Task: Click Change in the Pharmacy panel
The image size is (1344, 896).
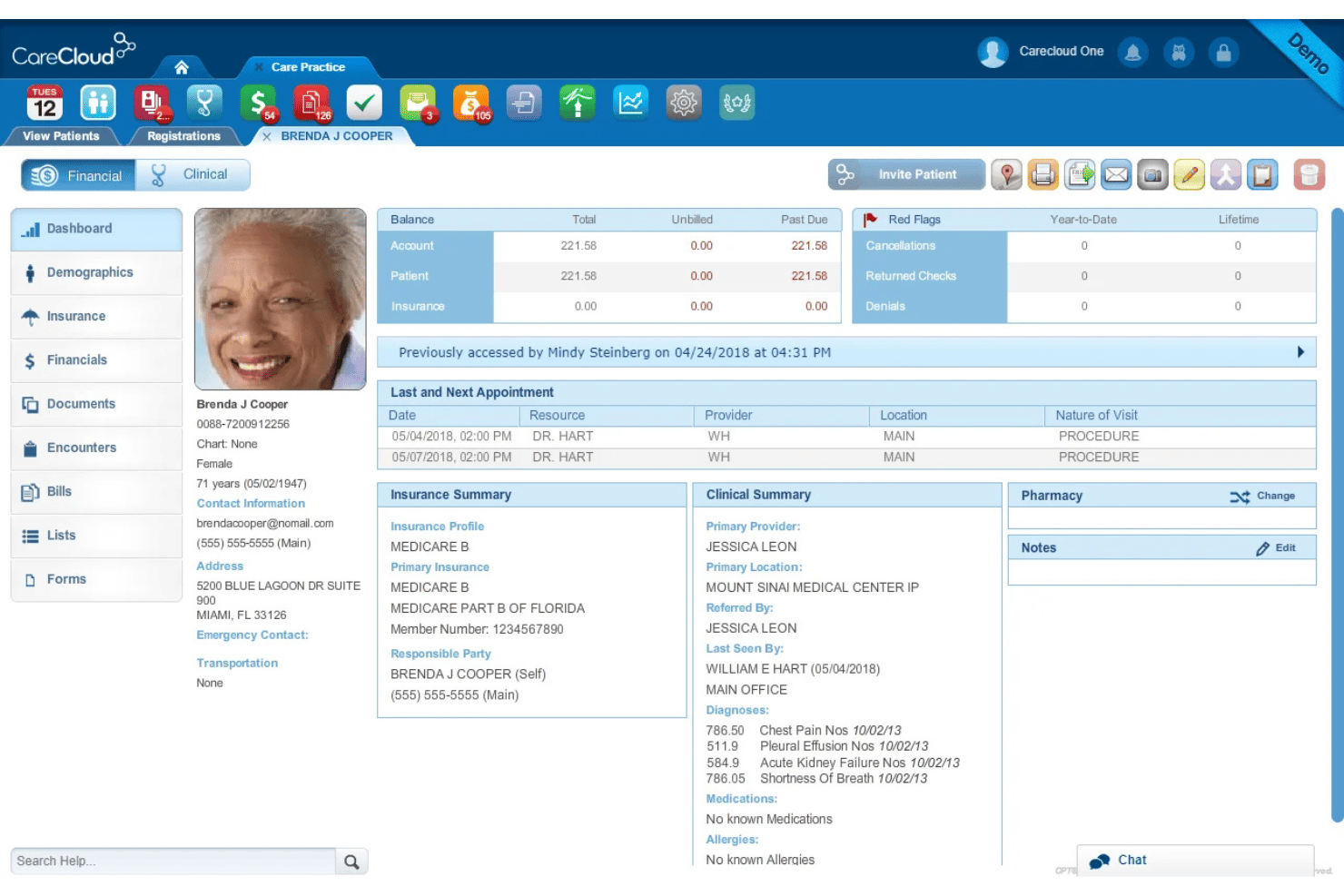Action: pyautogui.click(x=1262, y=496)
